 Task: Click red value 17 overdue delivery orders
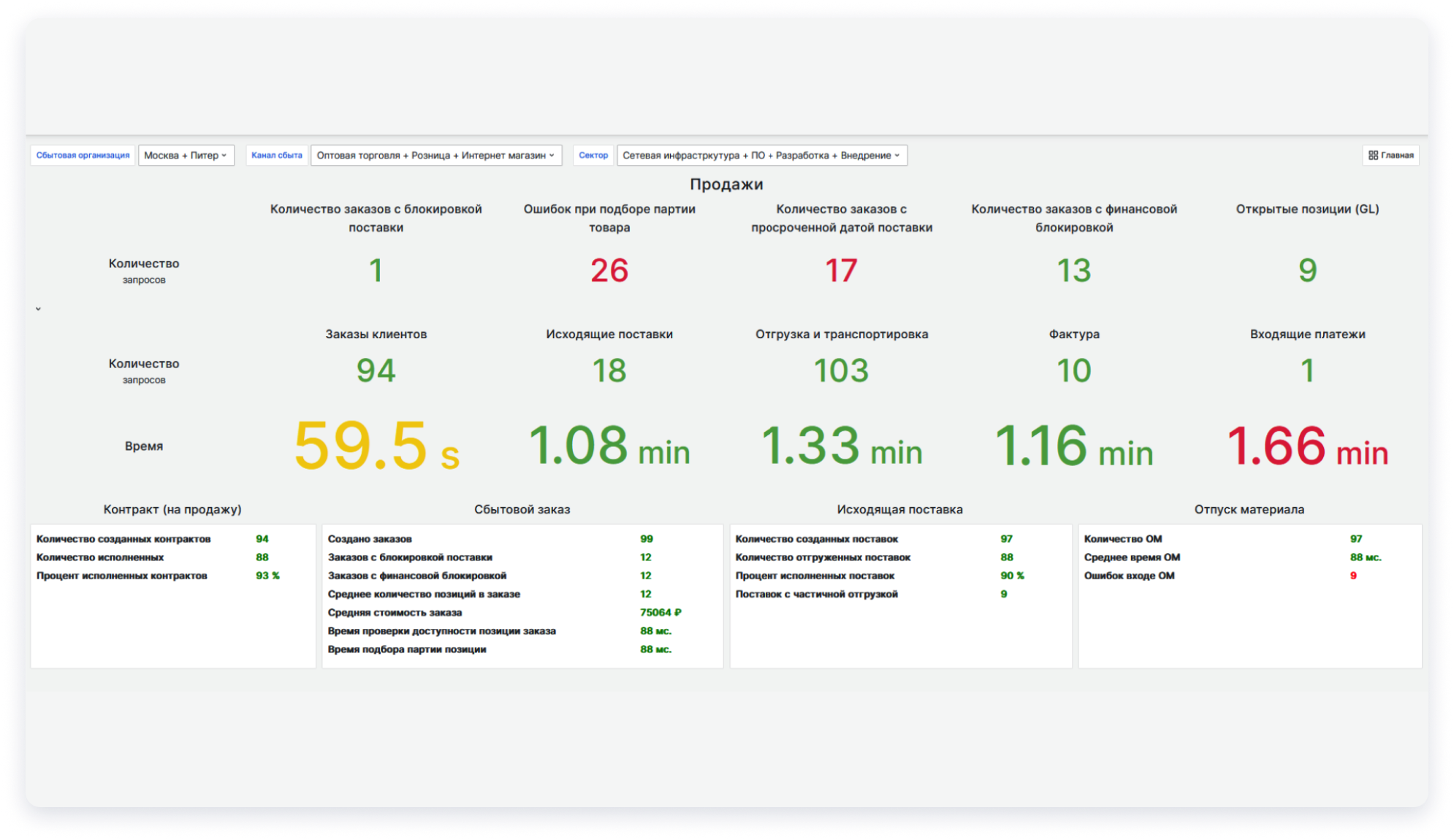(x=841, y=270)
